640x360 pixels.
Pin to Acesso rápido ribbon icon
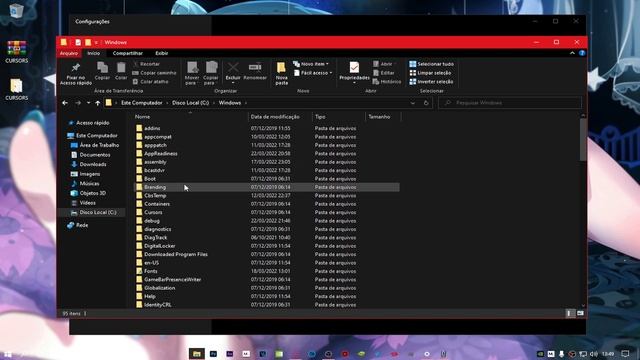tap(76, 73)
